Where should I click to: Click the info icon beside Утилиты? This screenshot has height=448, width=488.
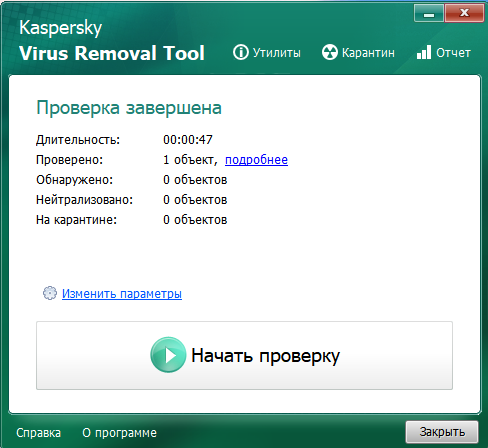(x=240, y=52)
